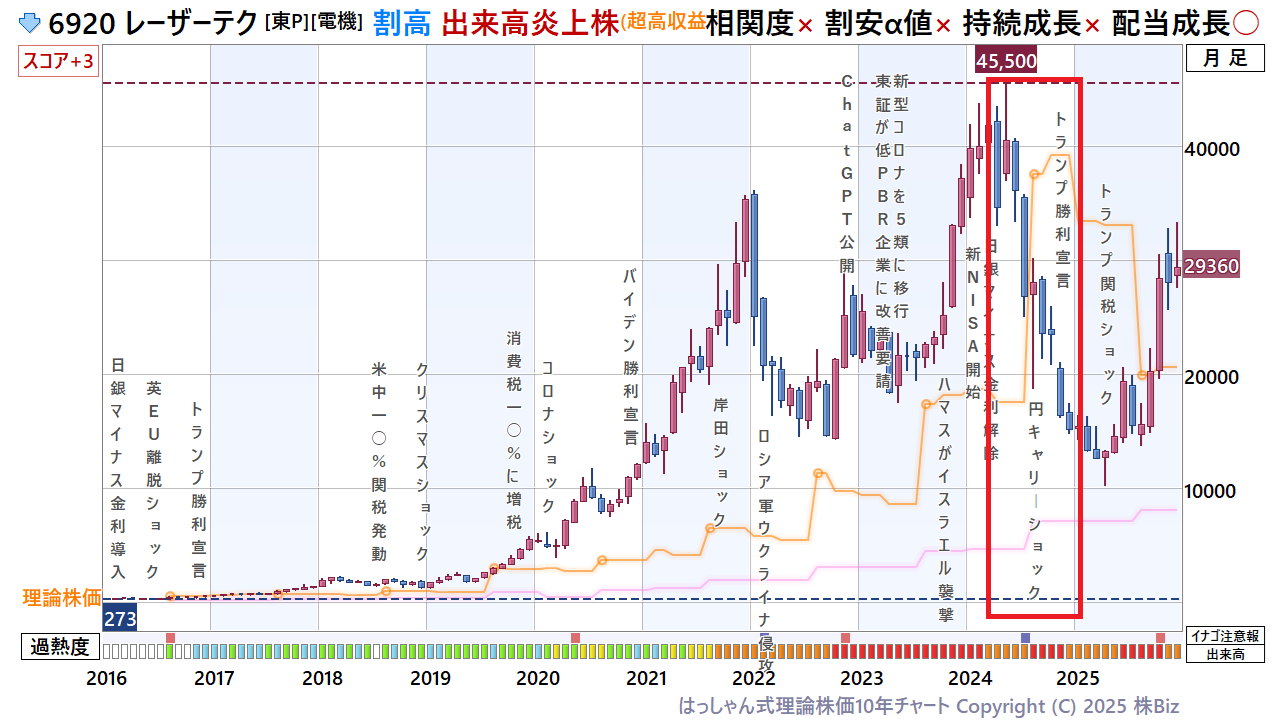Click the purple イナゴ注意報 marker in 2024
1280x720 pixels.
[1025, 638]
